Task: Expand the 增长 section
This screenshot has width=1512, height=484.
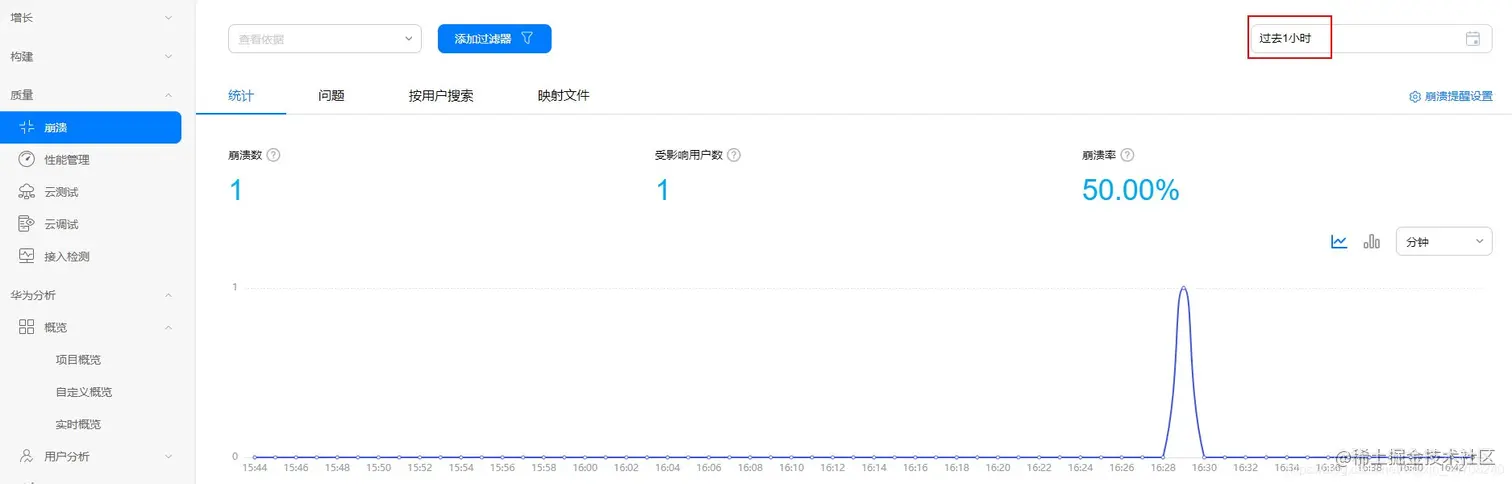Action: click(x=168, y=18)
